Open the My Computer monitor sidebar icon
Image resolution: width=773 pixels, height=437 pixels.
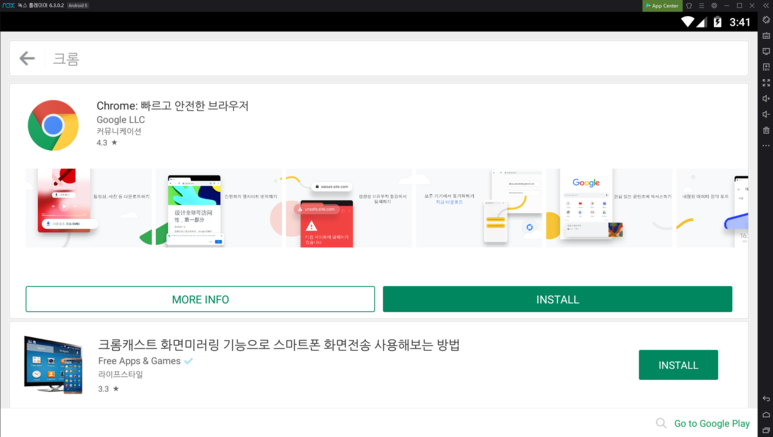coord(766,51)
